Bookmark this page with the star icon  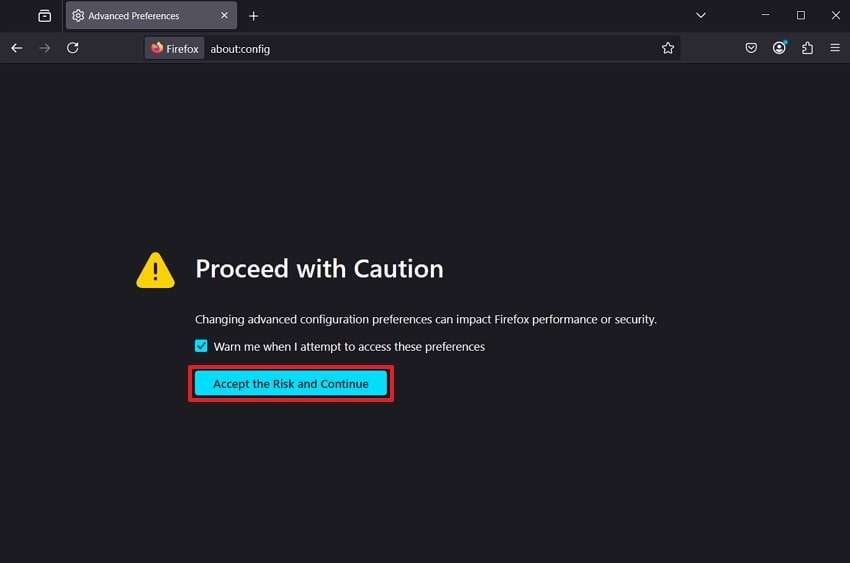tap(668, 48)
